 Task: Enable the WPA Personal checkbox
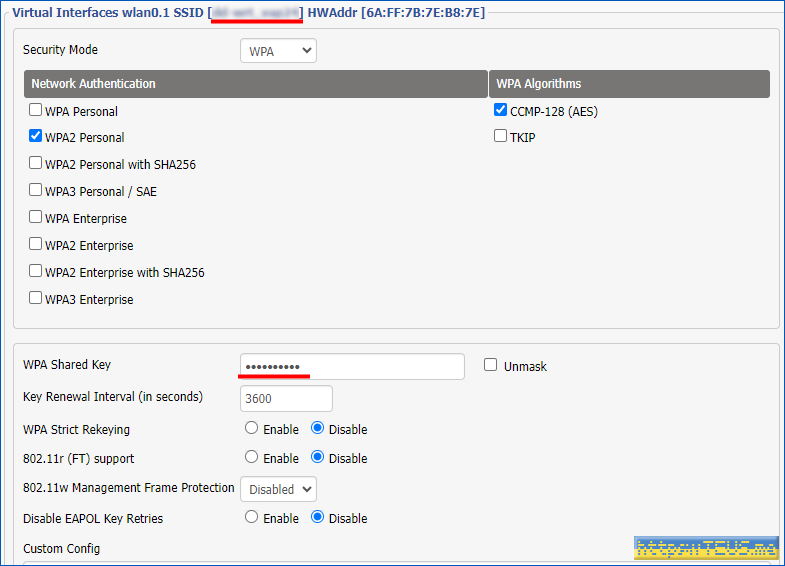[36, 111]
